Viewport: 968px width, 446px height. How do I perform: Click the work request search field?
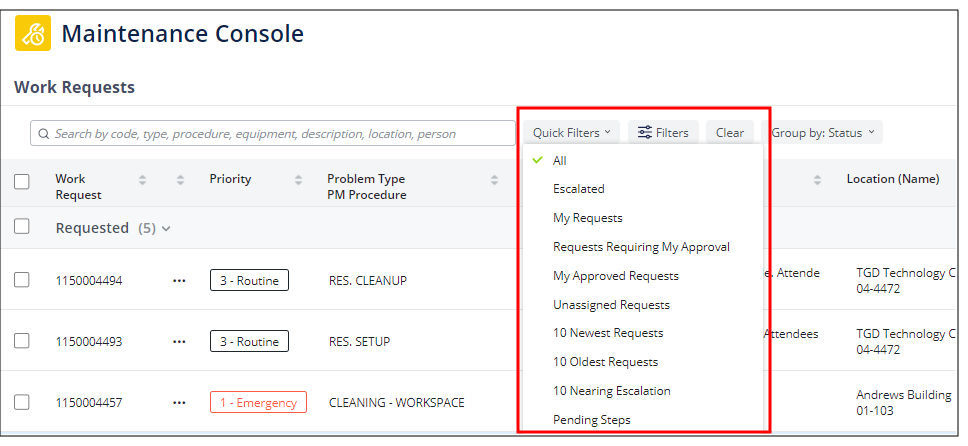280,133
